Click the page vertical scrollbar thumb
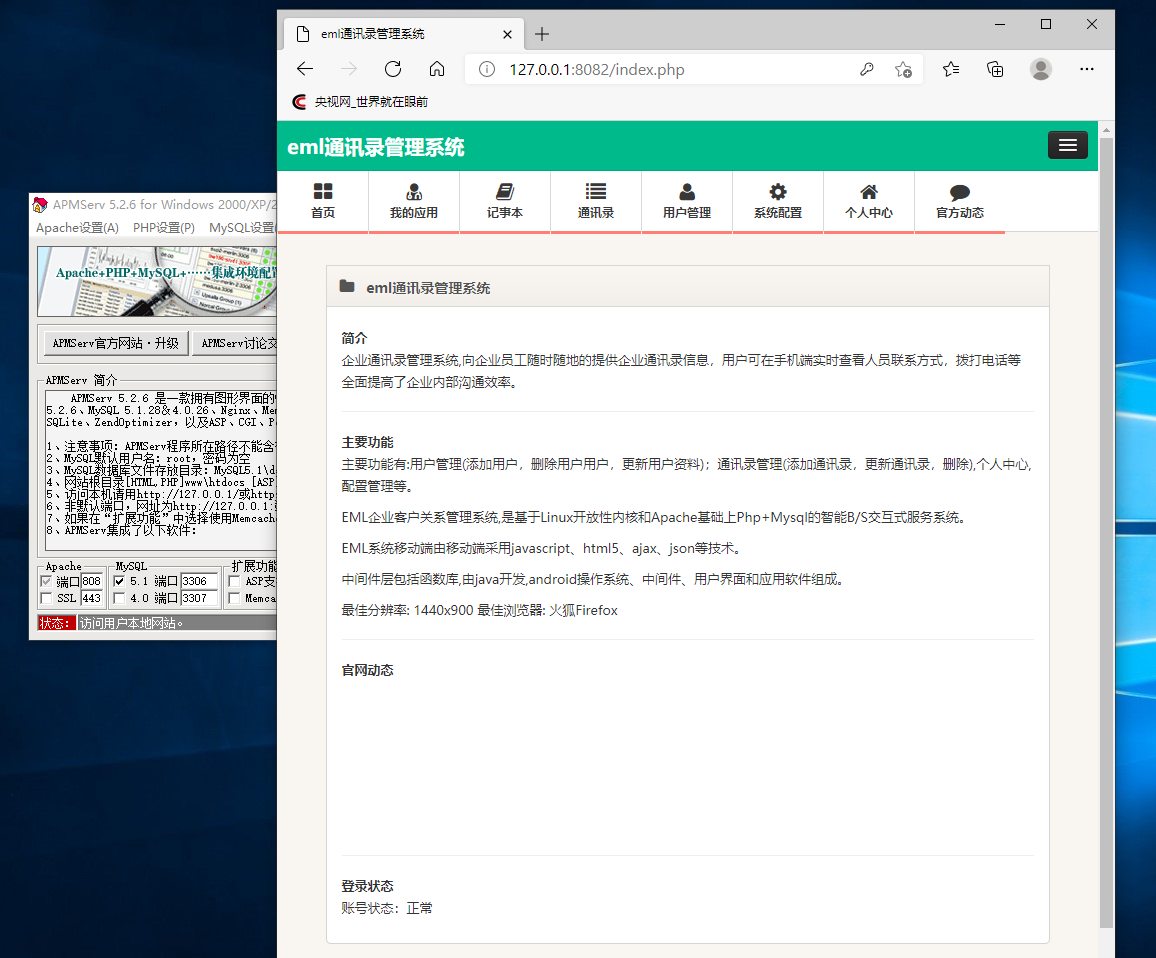Viewport: 1156px width, 958px height. [1106, 531]
